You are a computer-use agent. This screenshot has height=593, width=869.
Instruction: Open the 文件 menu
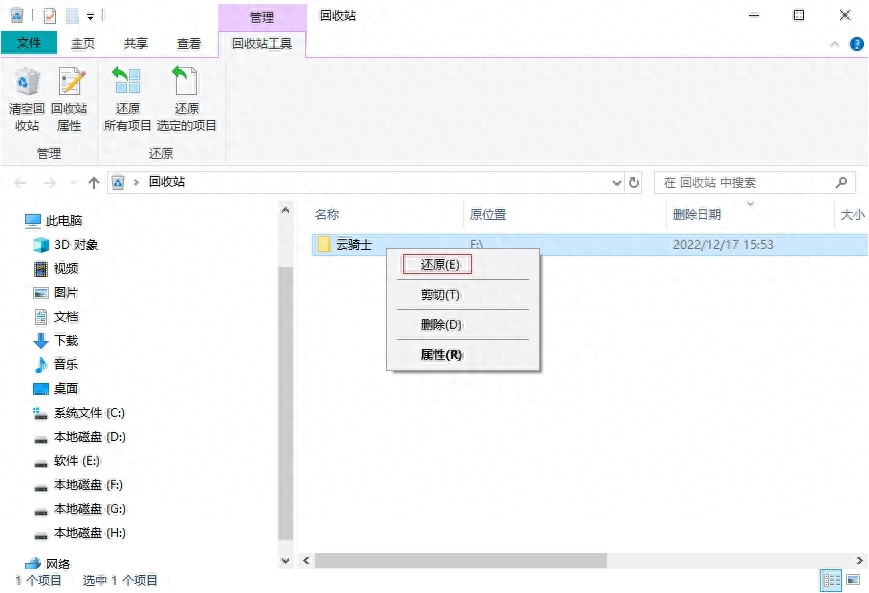pos(28,43)
